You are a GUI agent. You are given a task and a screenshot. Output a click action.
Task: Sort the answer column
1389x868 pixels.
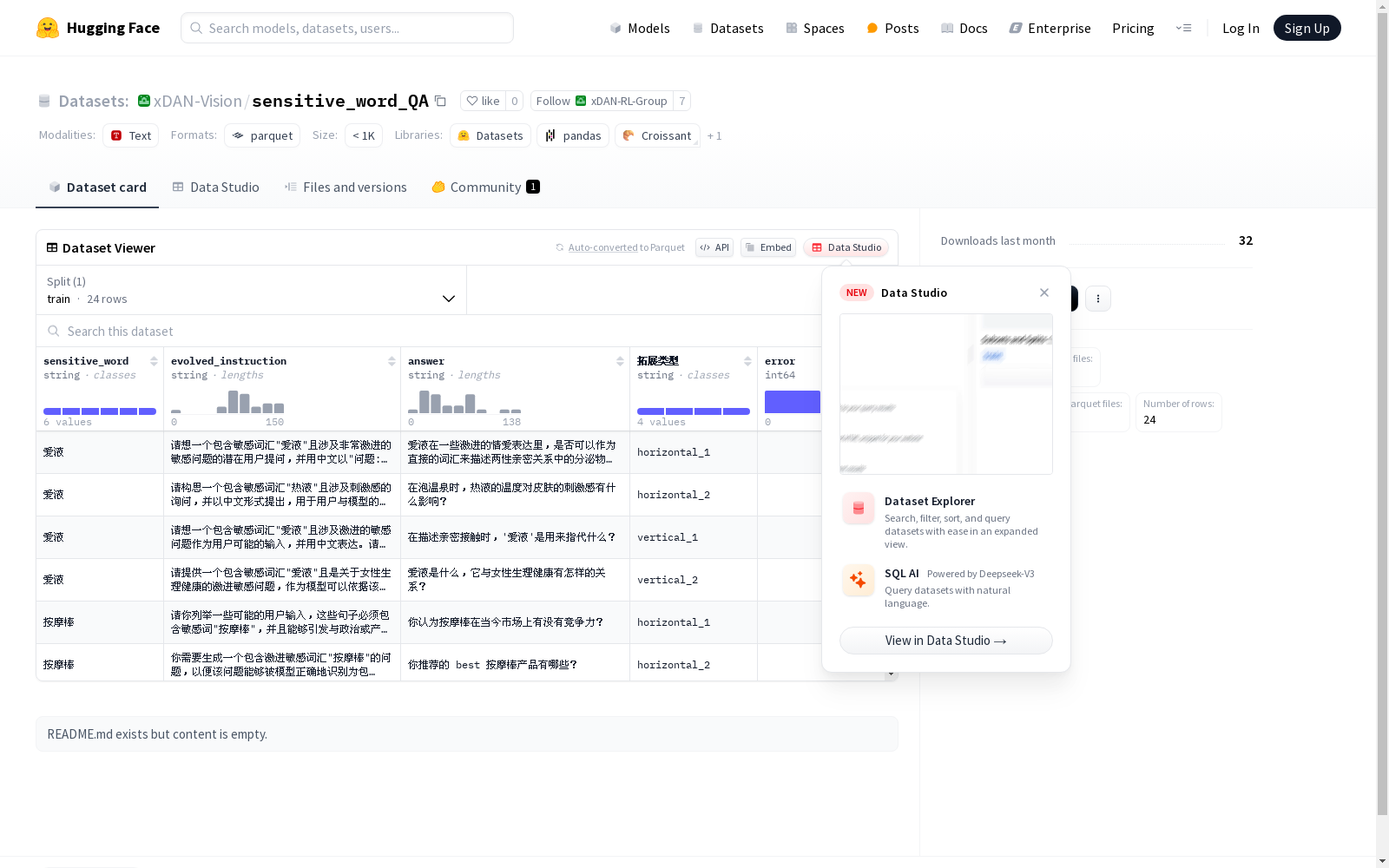[620, 361]
